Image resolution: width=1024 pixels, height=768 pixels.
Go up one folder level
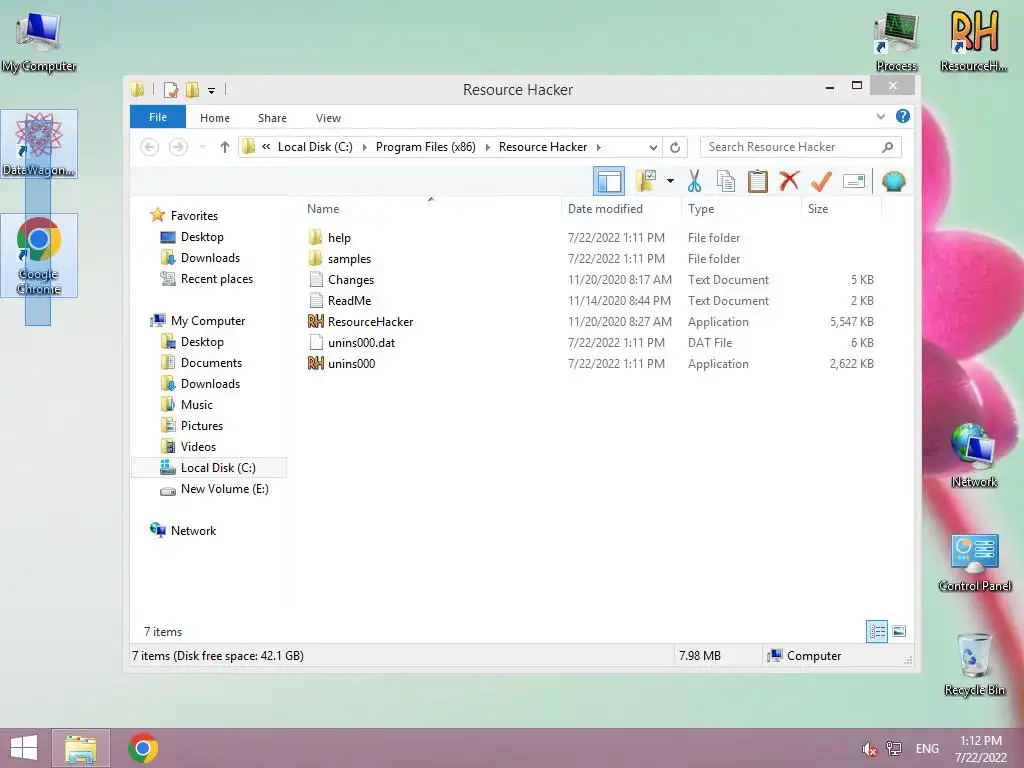(225, 147)
